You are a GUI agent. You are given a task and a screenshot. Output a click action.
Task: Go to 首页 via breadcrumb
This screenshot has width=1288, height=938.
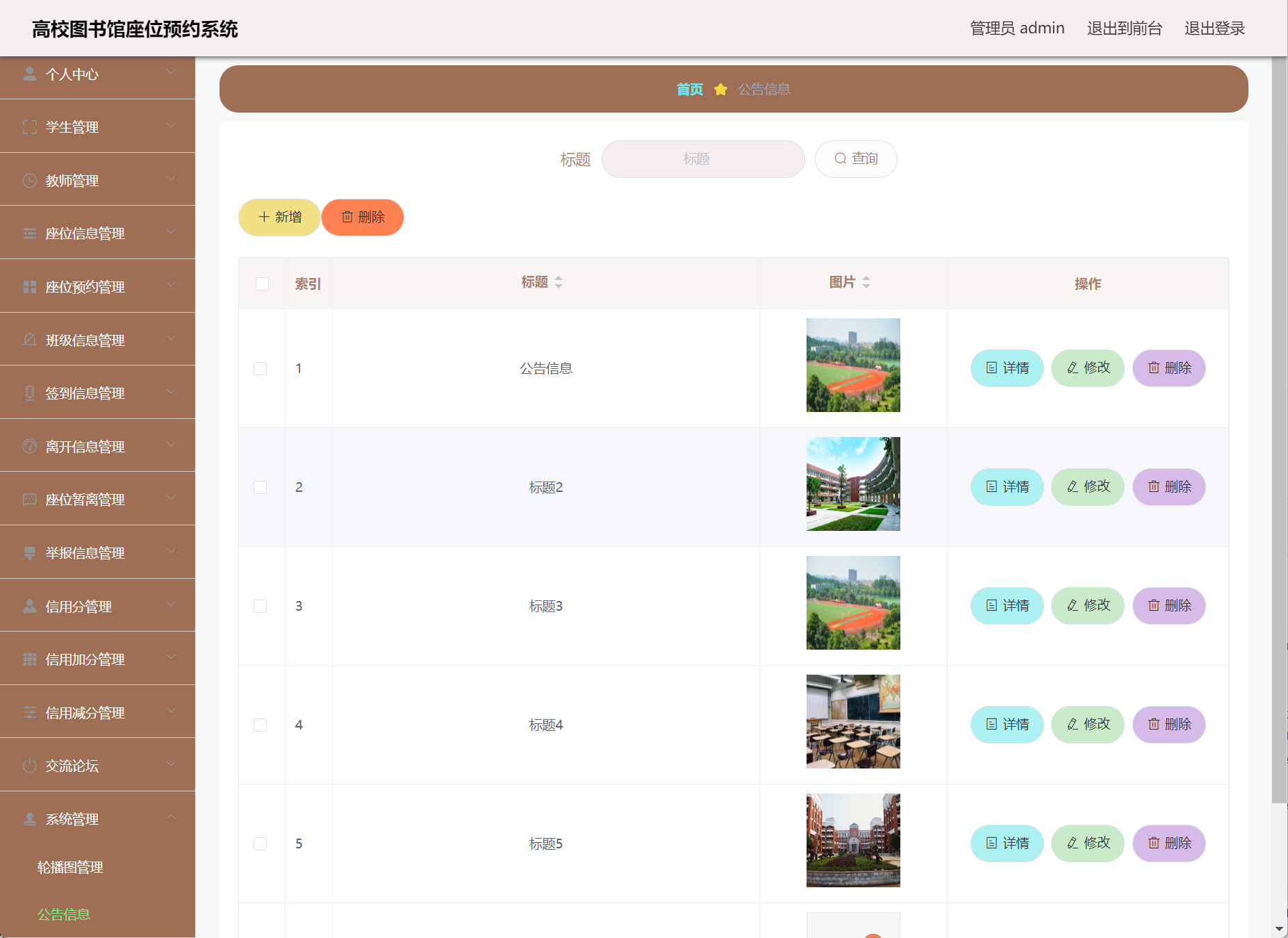[x=690, y=89]
